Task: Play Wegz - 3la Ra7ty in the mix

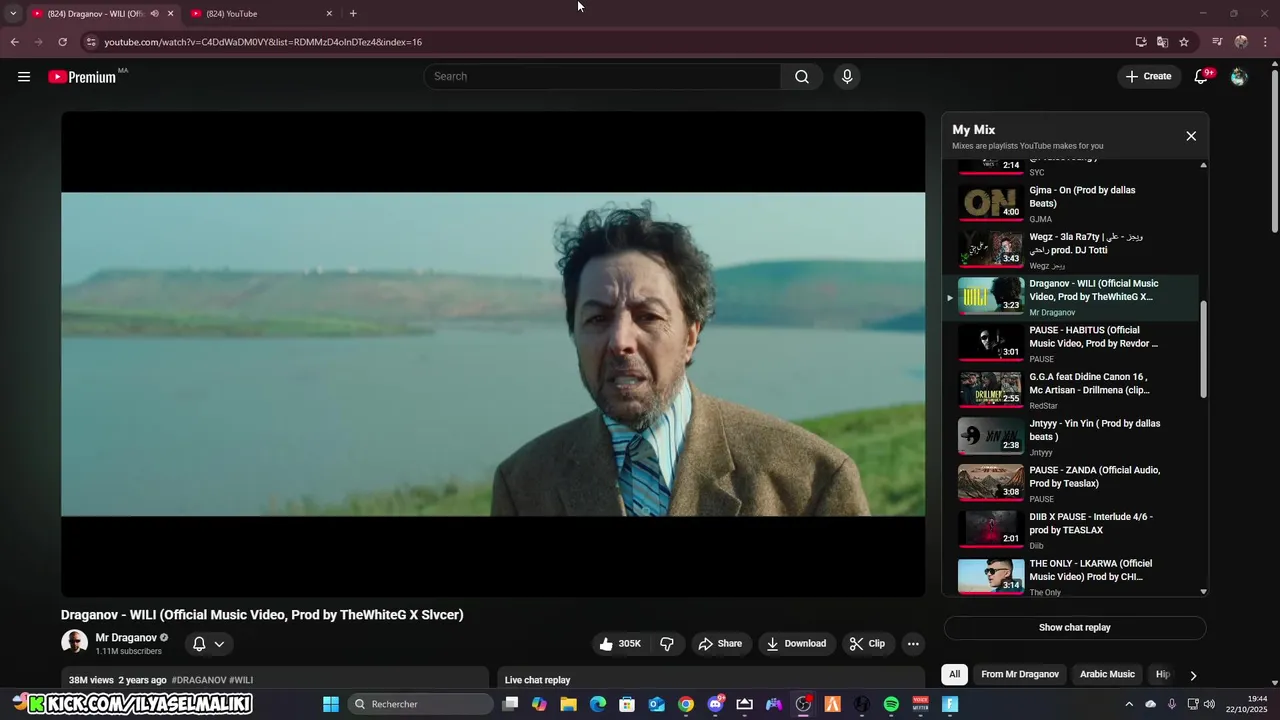Action: coord(1070,251)
